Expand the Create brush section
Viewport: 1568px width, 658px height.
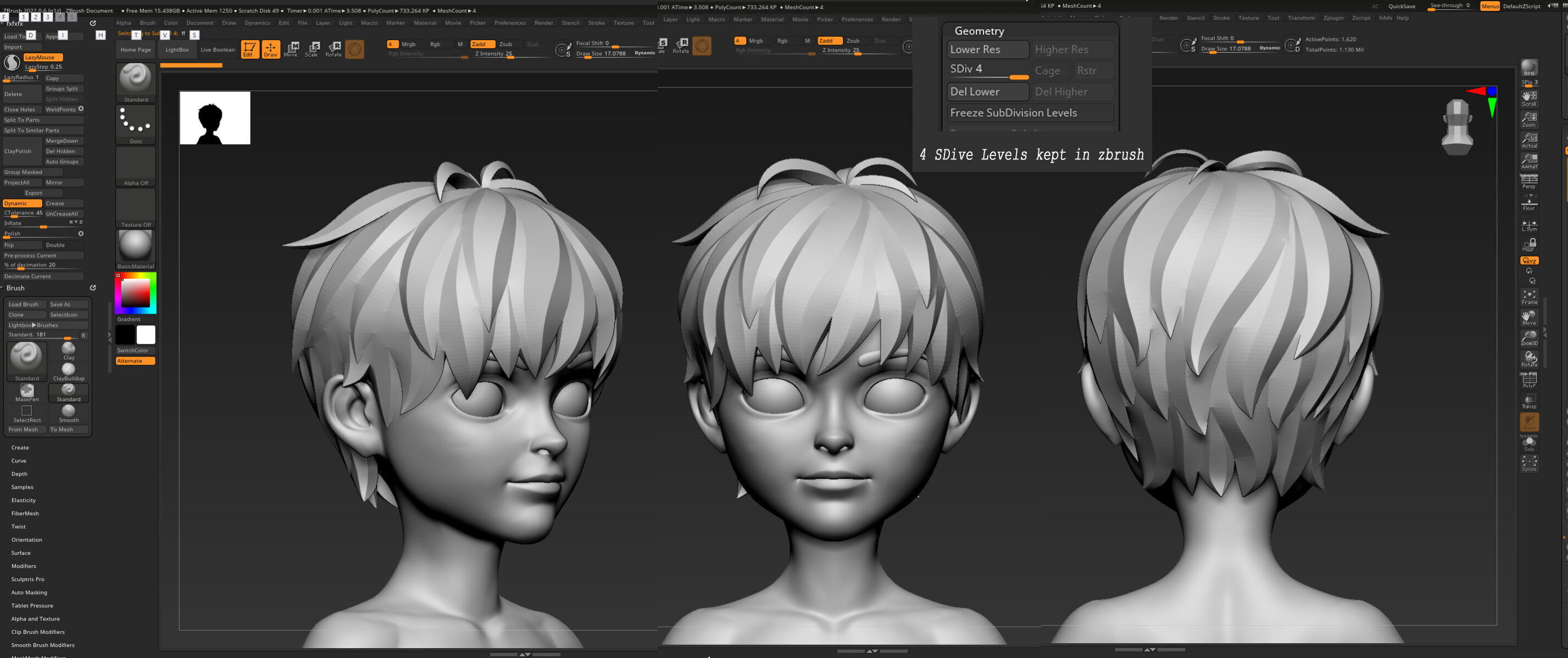click(20, 448)
